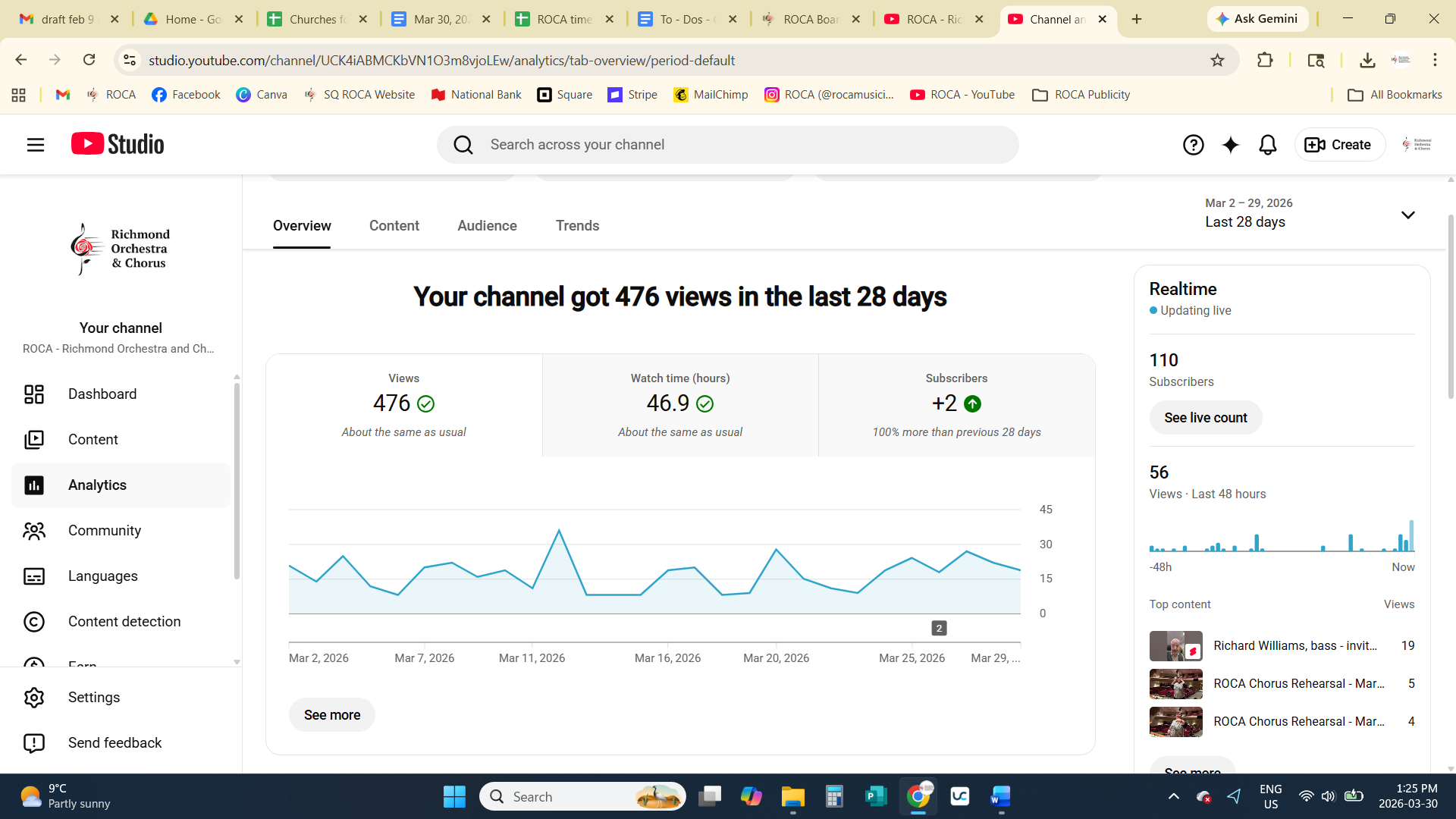Open the YouTube Studio hamburger menu

coord(36,145)
